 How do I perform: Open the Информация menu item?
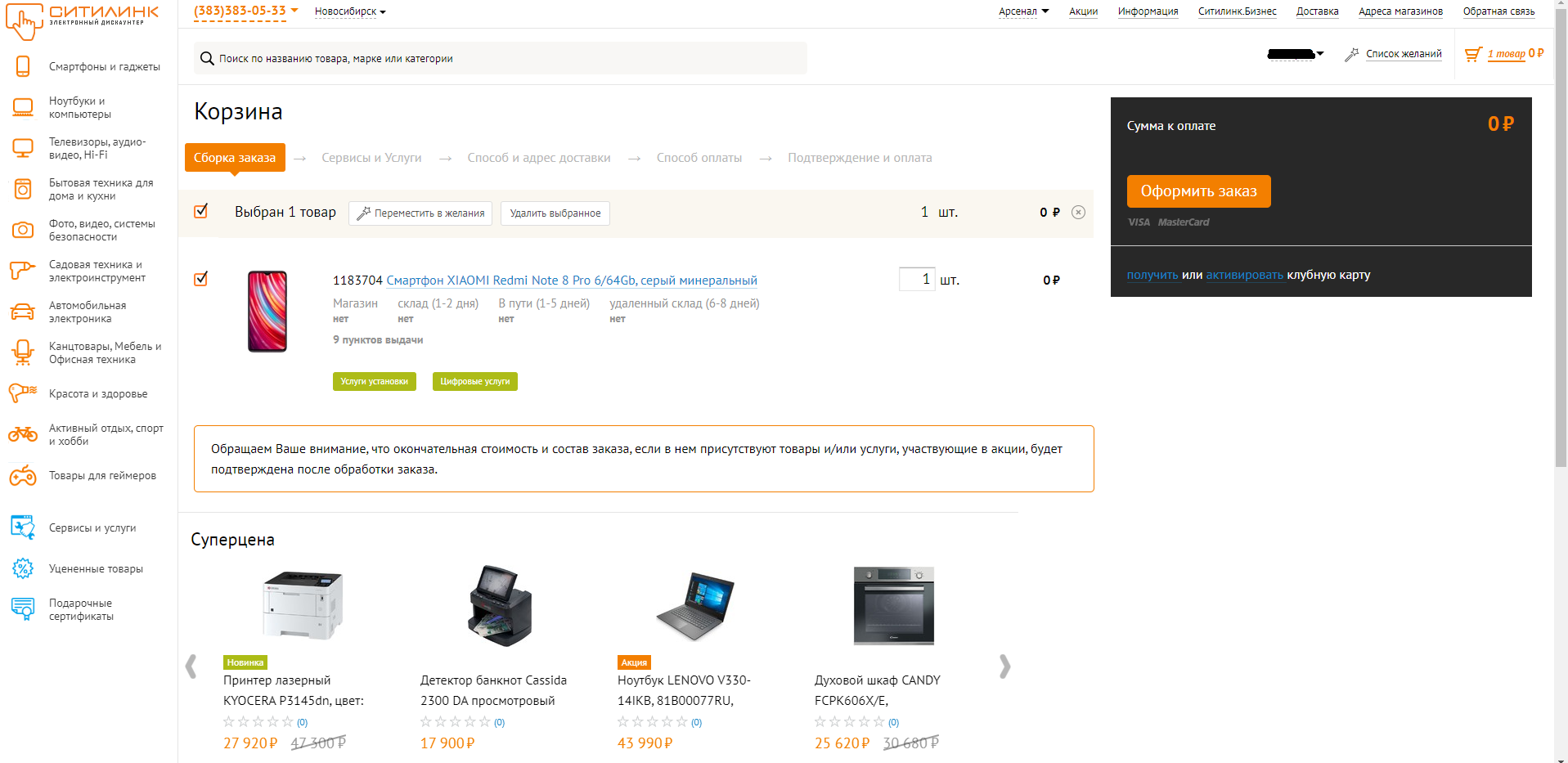1148,11
